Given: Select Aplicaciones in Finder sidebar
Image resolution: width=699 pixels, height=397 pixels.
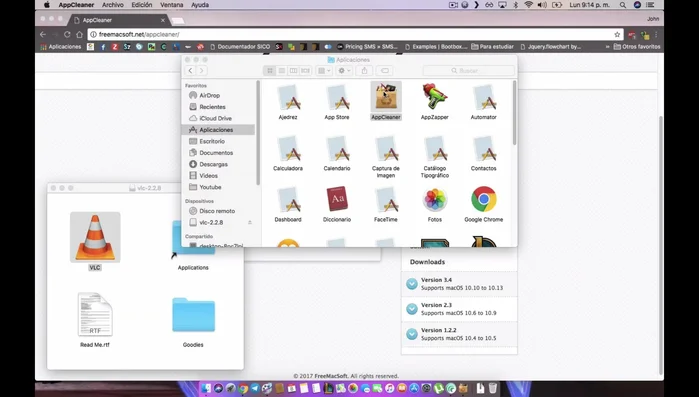Looking at the screenshot, I should click(218, 130).
